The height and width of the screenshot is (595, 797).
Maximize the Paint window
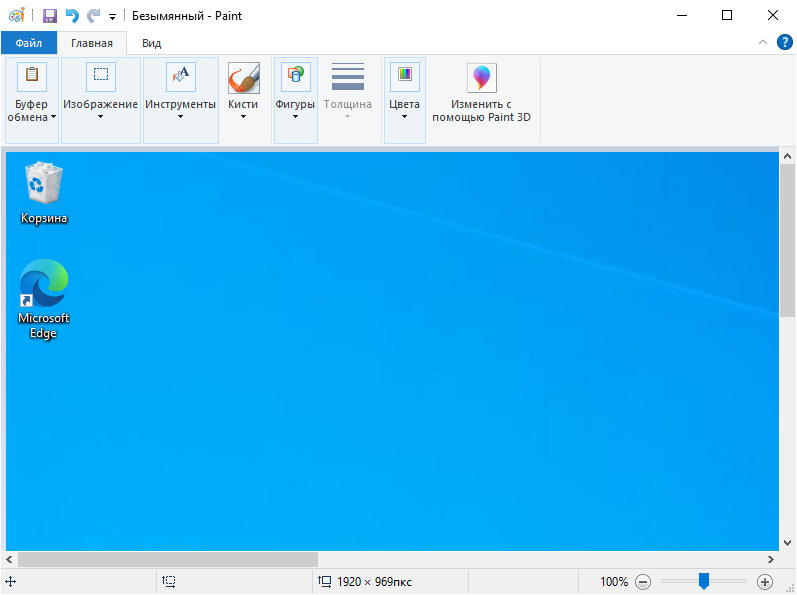pos(727,15)
